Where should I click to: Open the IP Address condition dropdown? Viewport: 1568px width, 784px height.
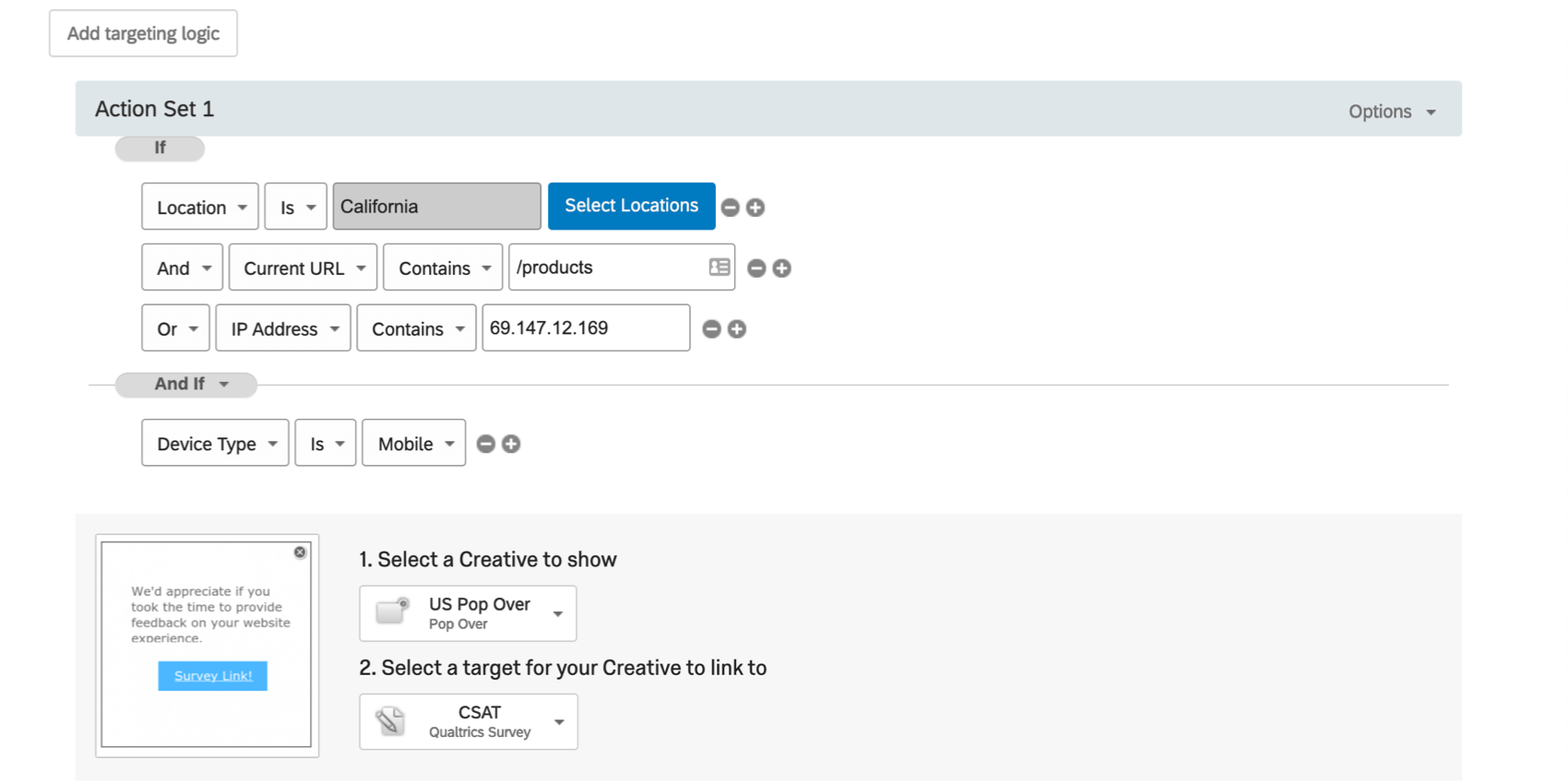tap(283, 328)
